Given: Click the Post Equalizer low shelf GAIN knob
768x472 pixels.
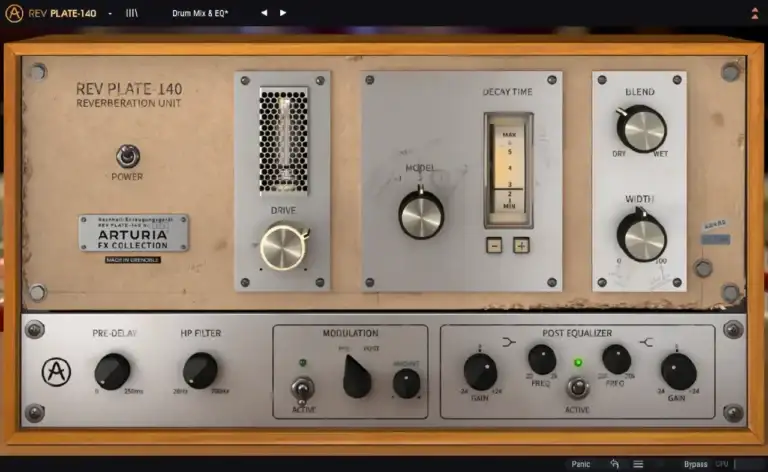Looking at the screenshot, I should (480, 372).
